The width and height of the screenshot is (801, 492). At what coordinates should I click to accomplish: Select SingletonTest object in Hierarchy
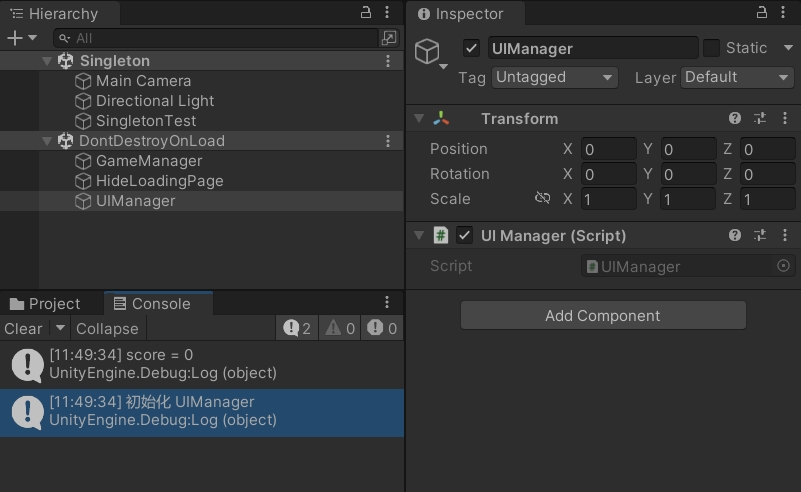(146, 121)
